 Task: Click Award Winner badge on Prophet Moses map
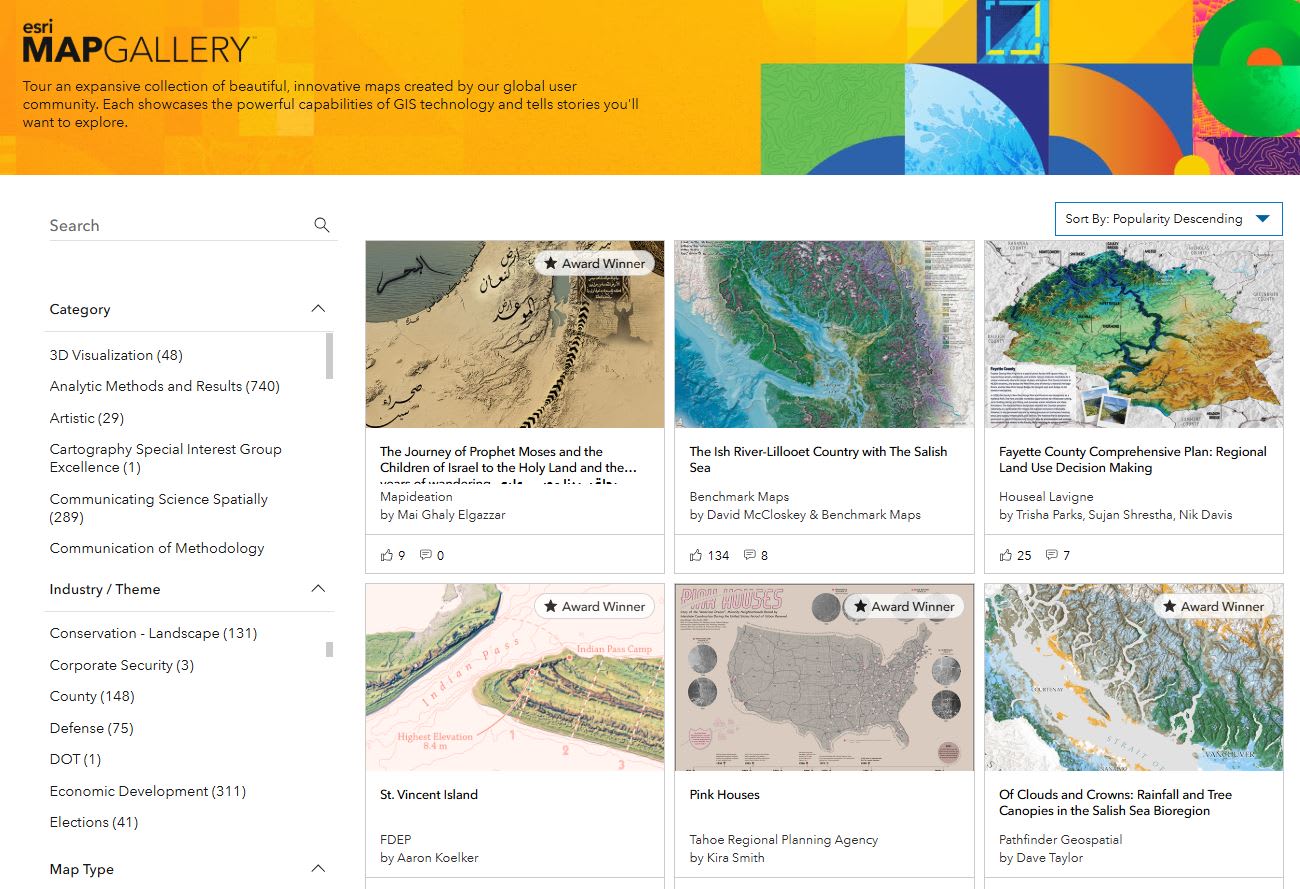[595, 263]
